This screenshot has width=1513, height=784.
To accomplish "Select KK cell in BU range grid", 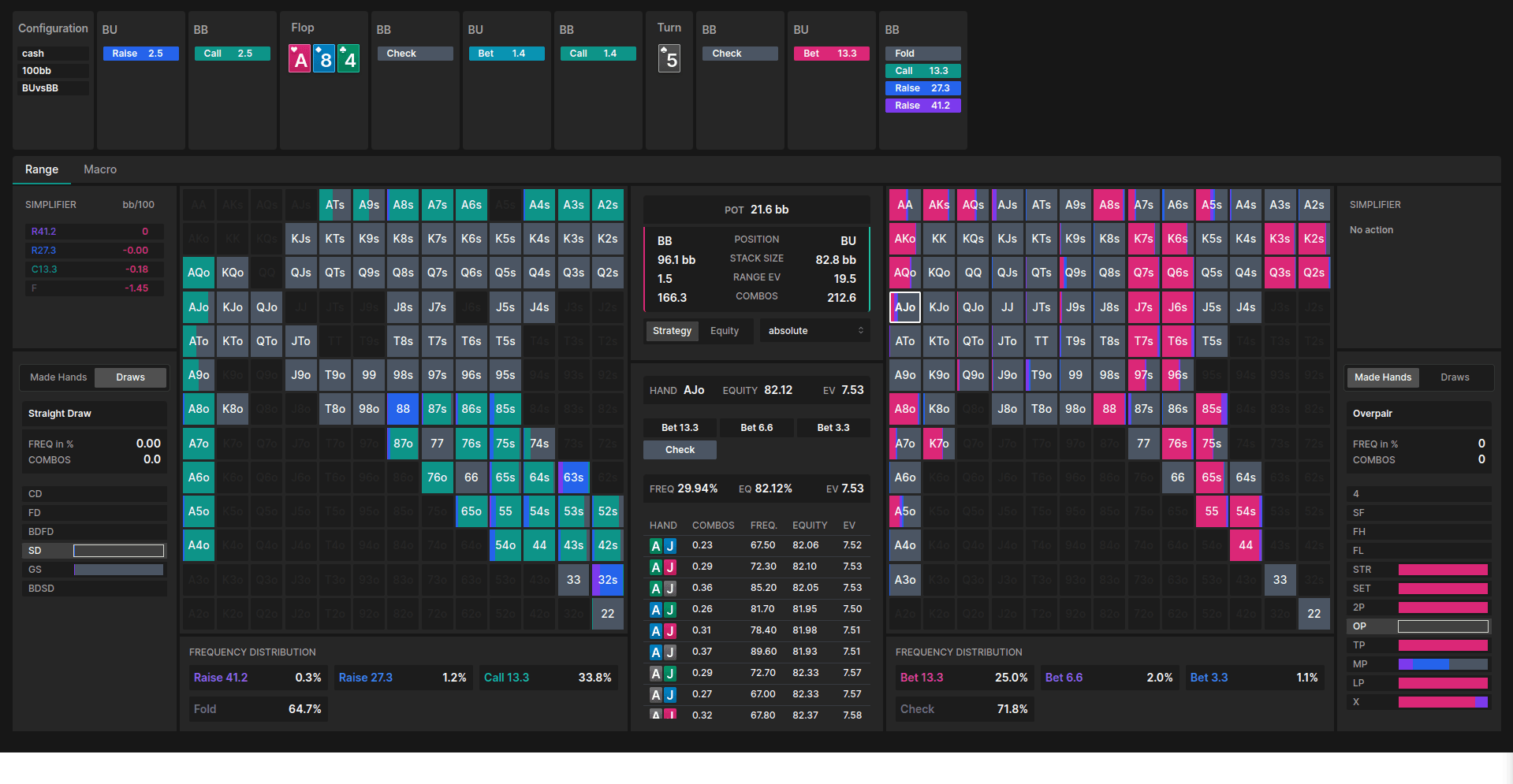I will (938, 239).
